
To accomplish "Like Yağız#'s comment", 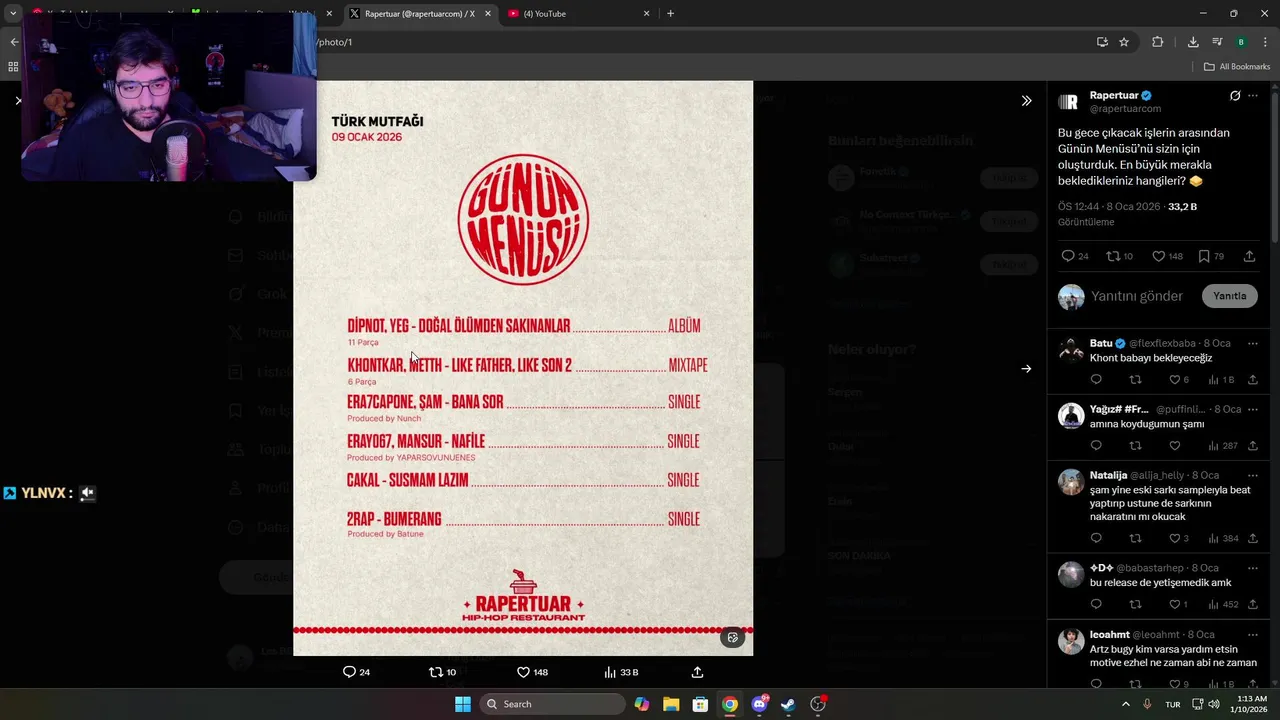I will [x=1175, y=446].
